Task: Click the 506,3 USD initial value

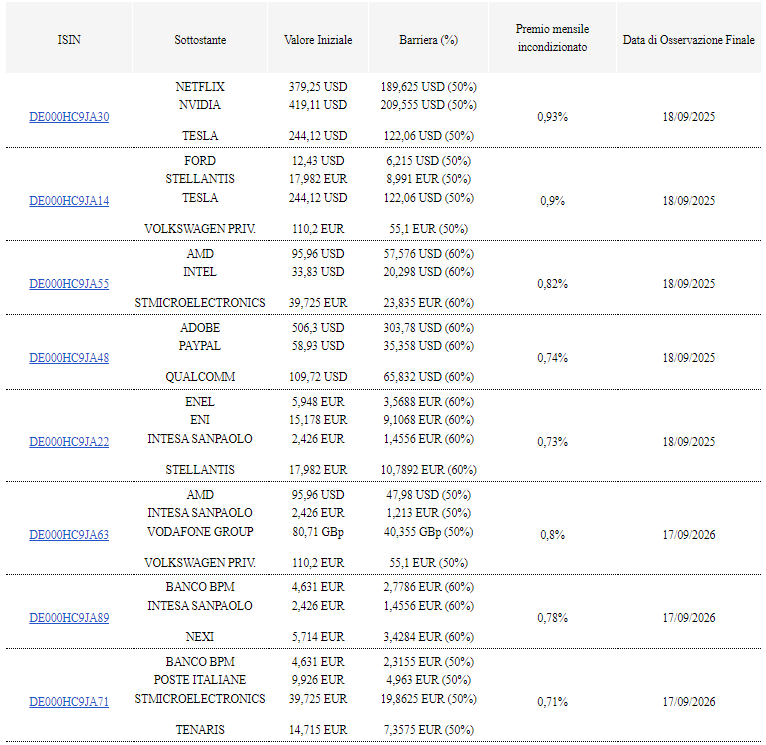Action: 318,328
